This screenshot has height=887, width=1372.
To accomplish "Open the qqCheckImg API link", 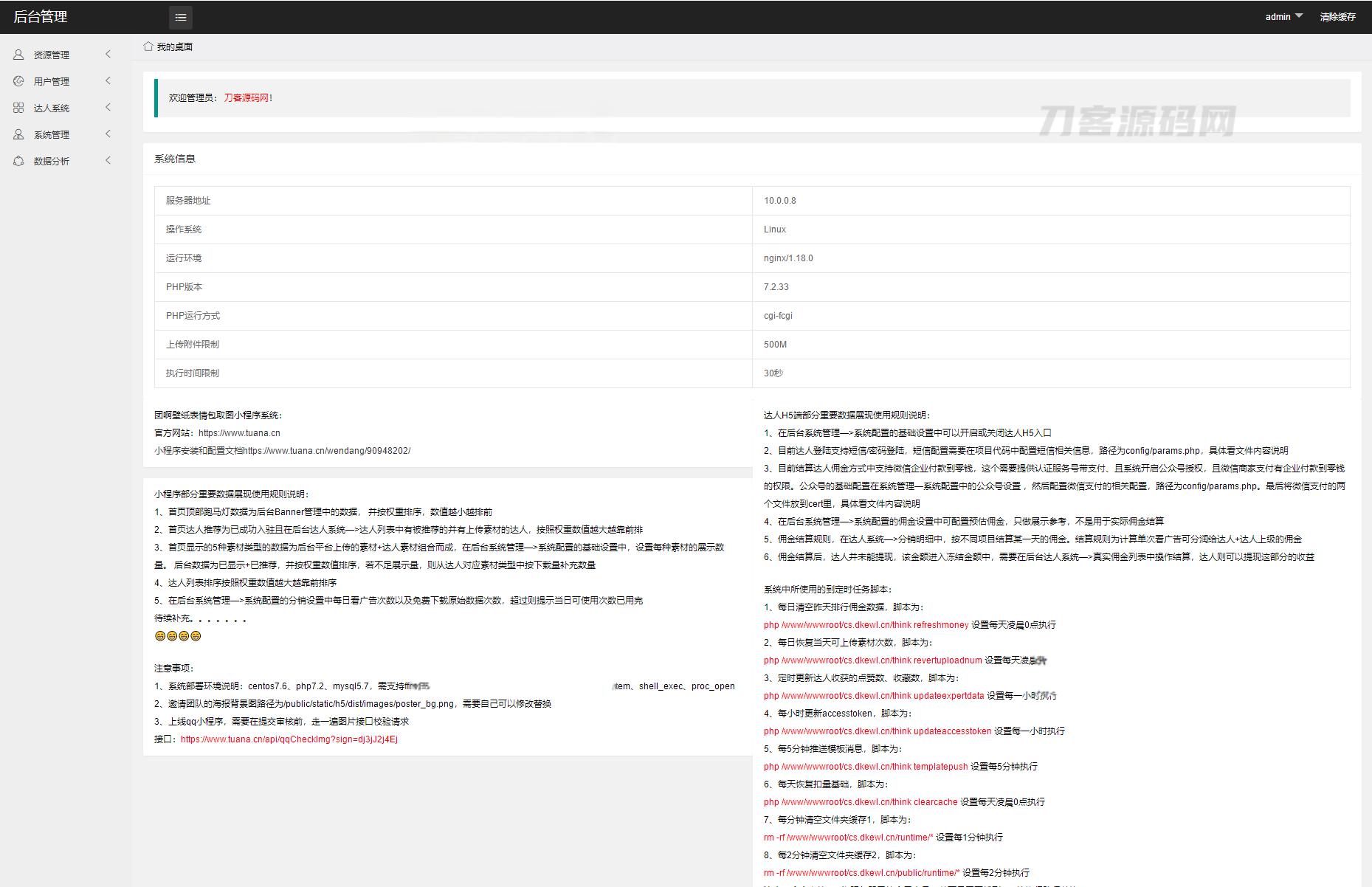I will click(289, 739).
